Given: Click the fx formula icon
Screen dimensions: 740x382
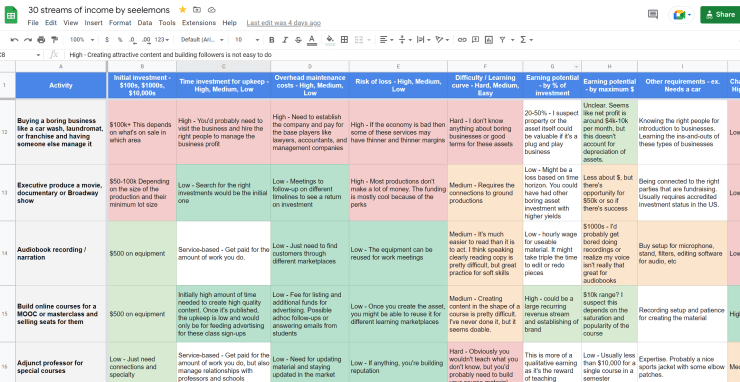Looking at the screenshot, I should (54, 55).
